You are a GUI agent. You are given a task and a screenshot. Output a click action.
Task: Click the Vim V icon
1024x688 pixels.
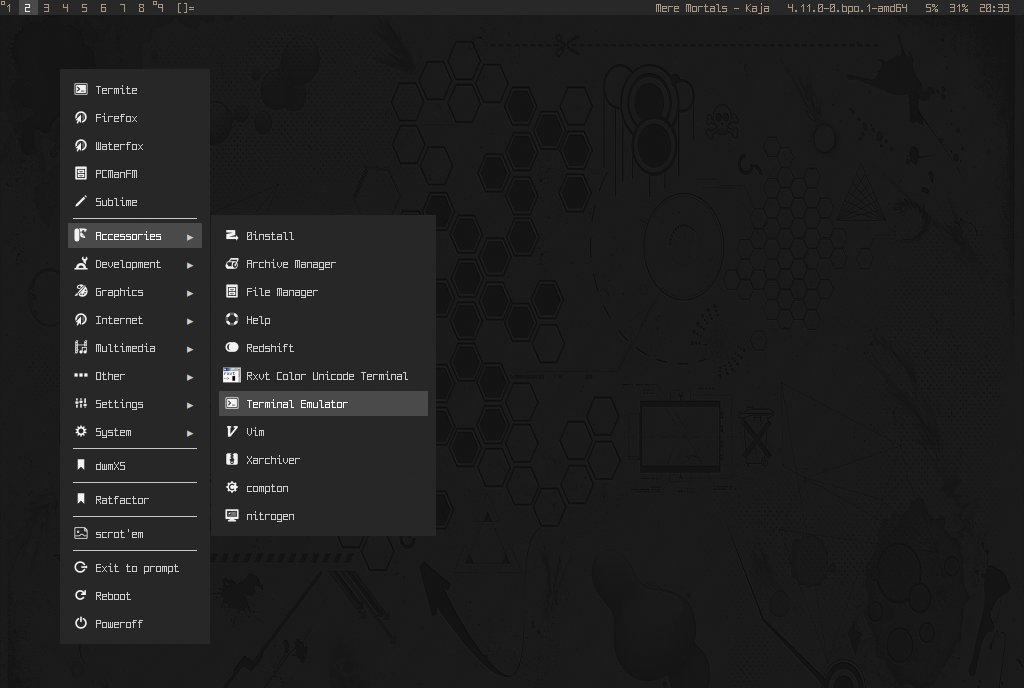pos(232,431)
